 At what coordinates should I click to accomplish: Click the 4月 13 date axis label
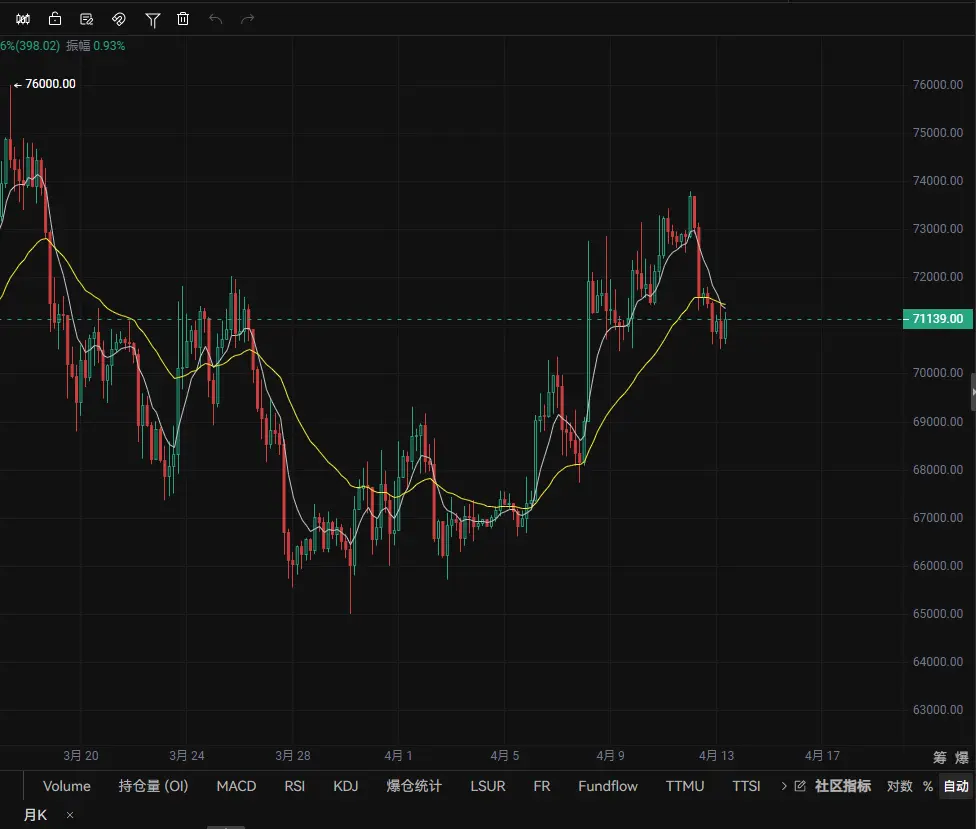[716, 756]
